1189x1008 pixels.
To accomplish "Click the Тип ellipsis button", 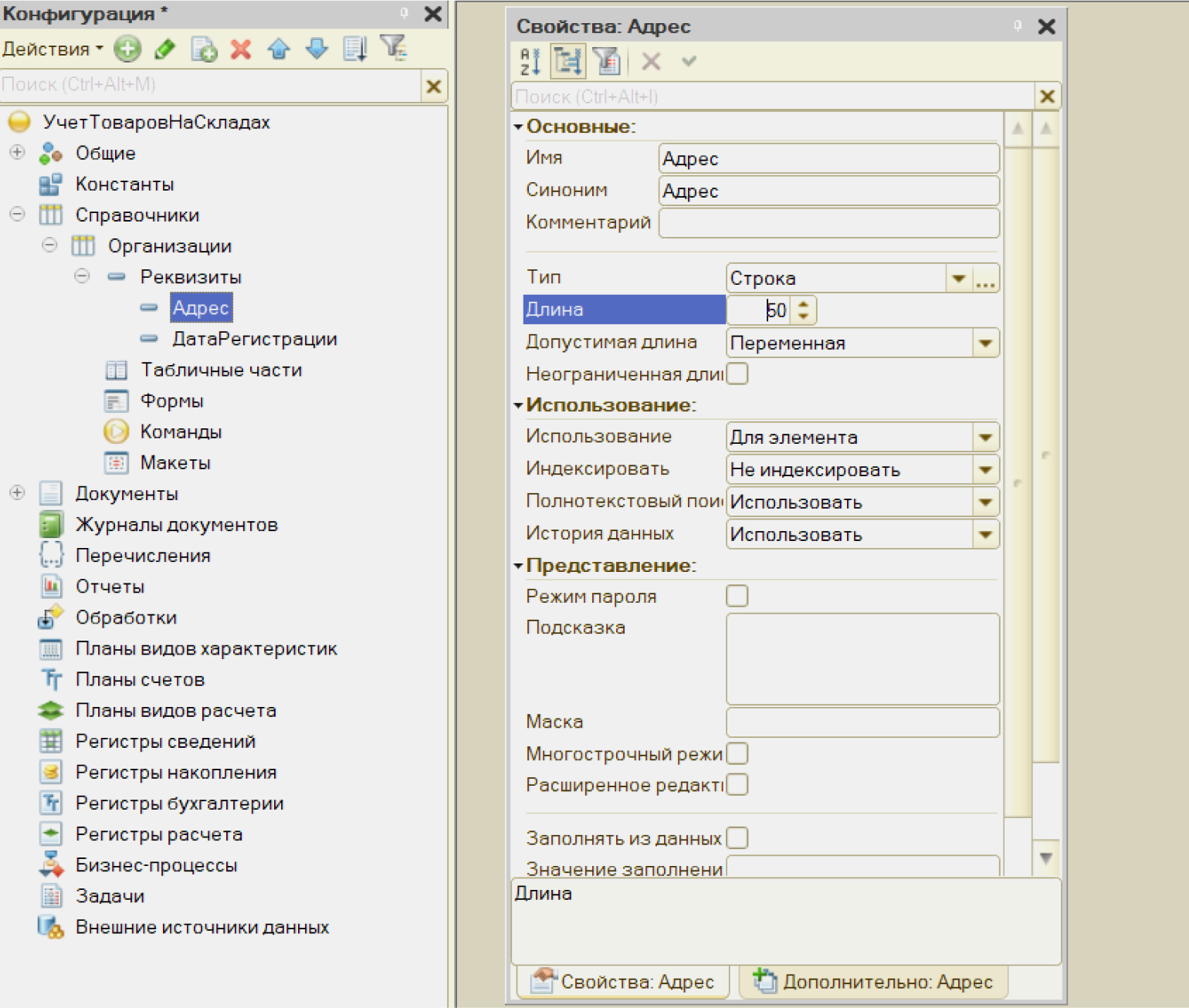I will point(985,279).
